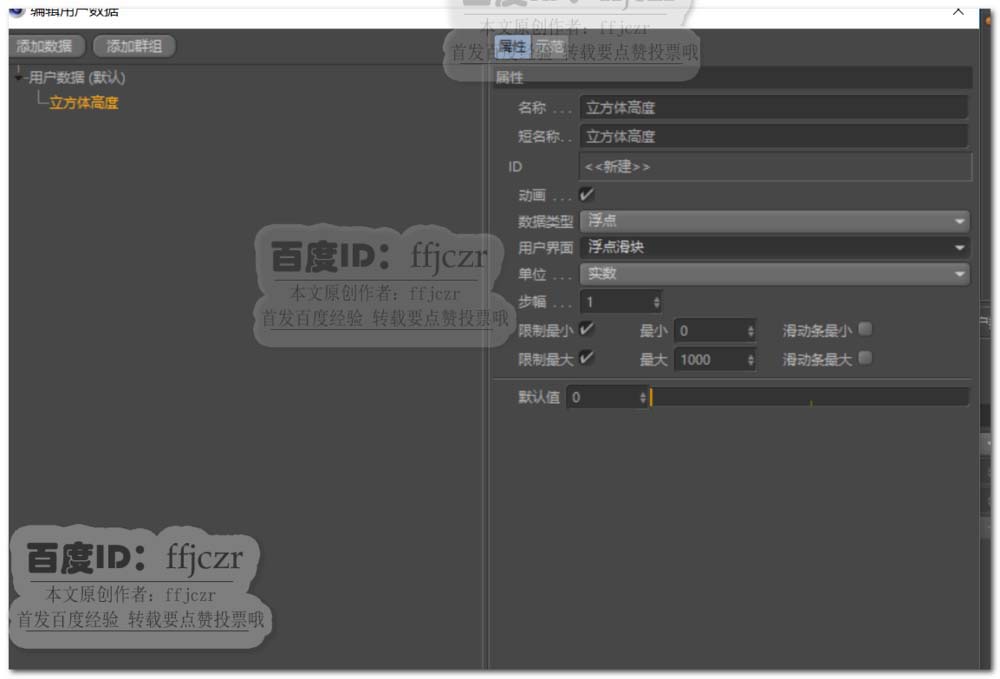The image size is (1000, 679).
Task: Switch to the 属性 tab
Action: click(512, 47)
